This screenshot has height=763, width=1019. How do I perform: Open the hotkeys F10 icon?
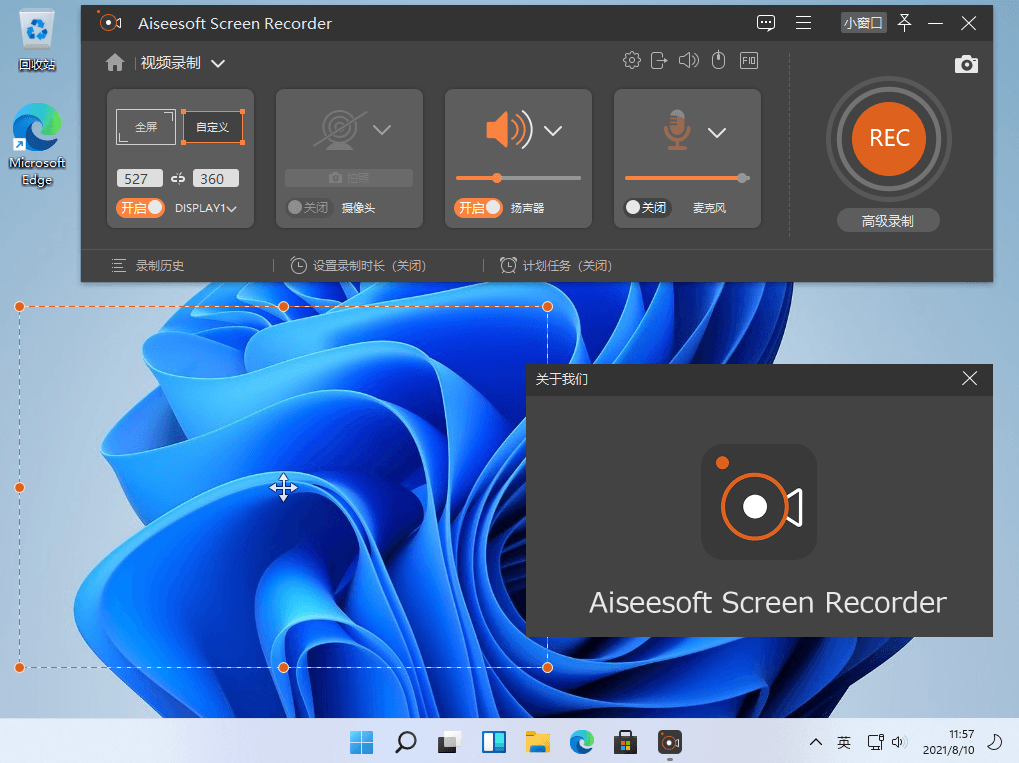(749, 60)
